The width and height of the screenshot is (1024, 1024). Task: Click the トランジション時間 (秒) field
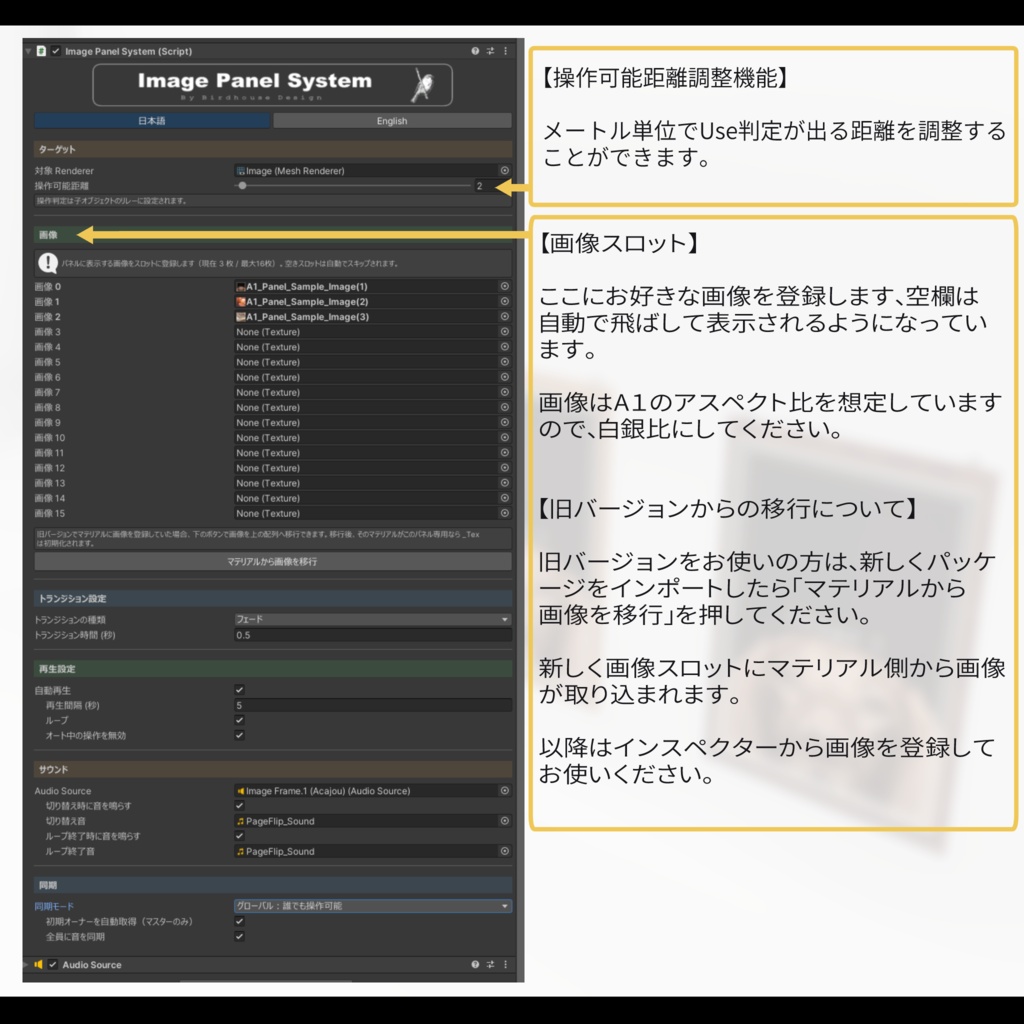373,635
